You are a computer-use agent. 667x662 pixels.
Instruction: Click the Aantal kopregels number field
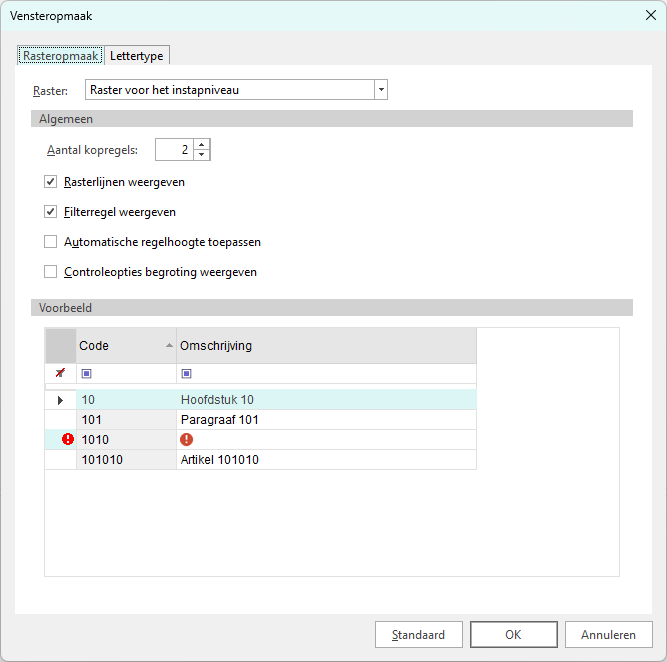point(174,150)
